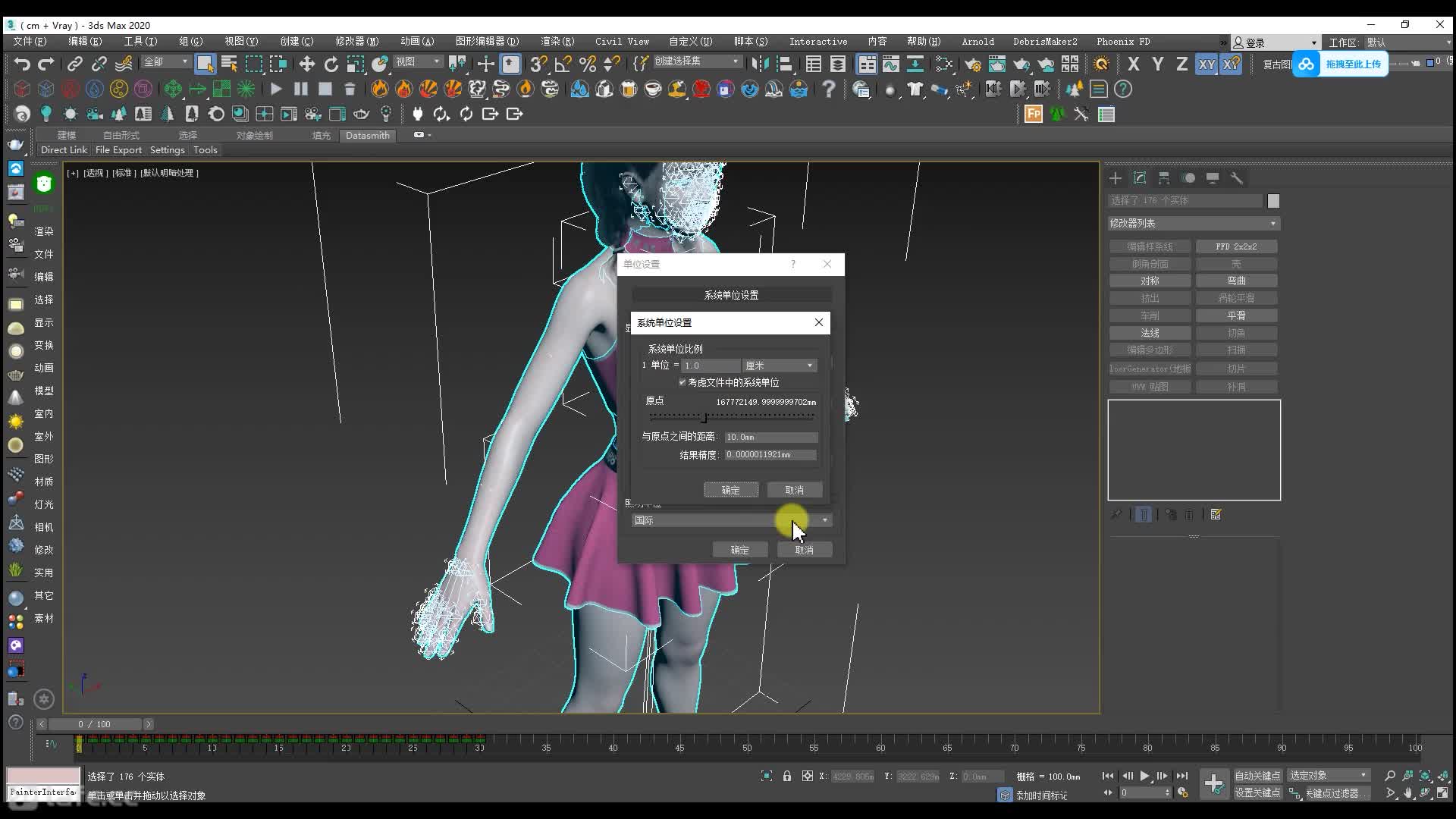
Task: Click the Pin Stack icon
Action: point(1116,515)
